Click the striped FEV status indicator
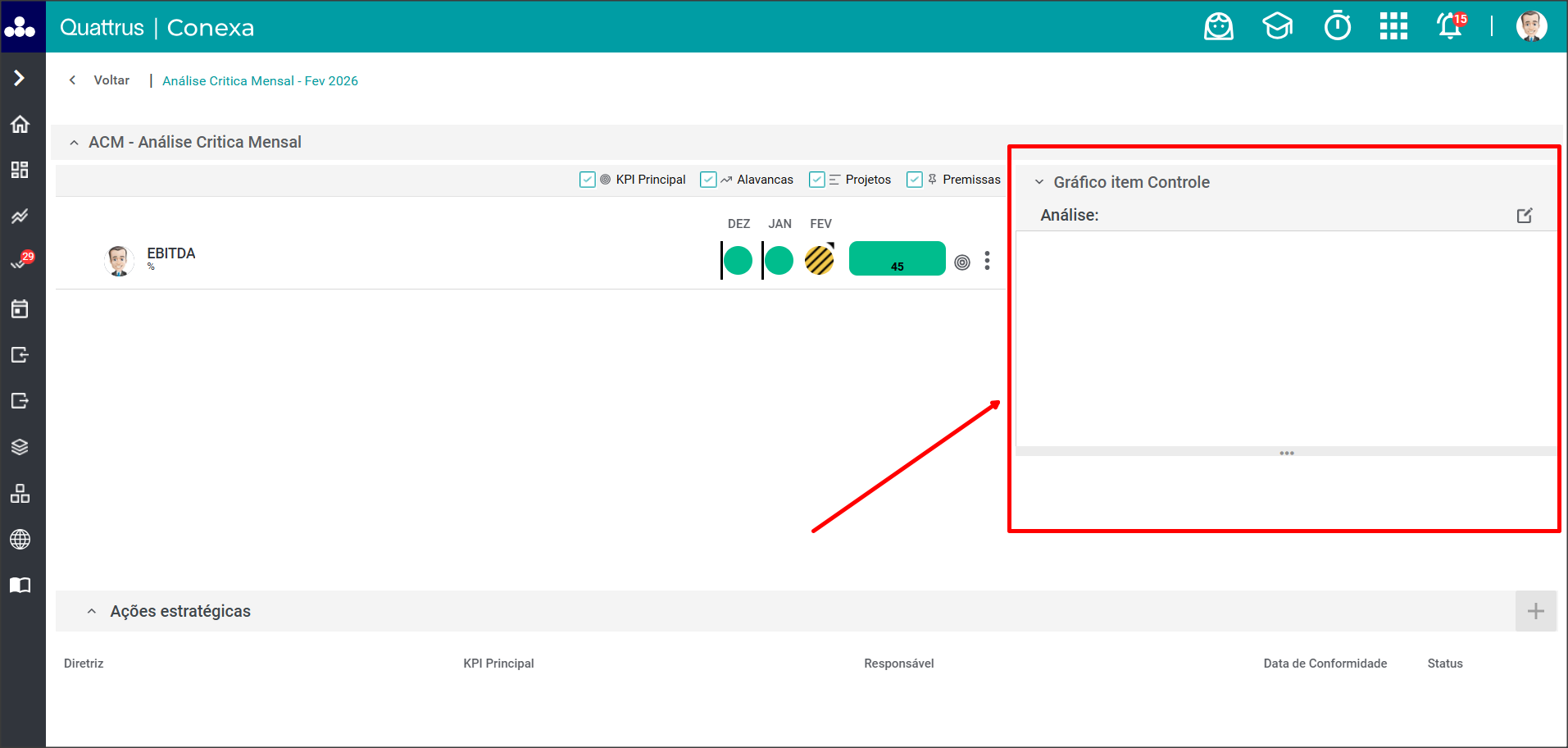 (819, 261)
